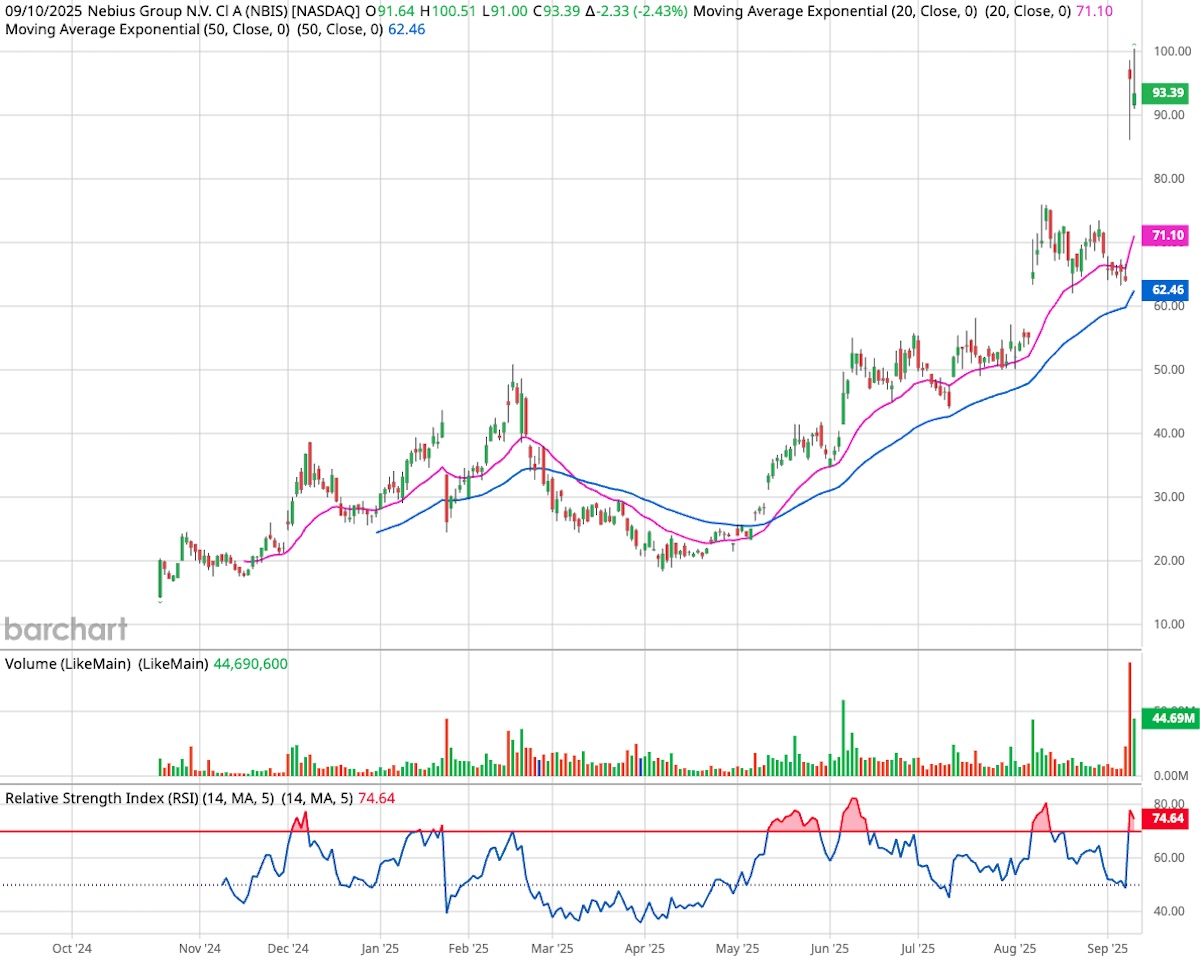Viewport: 1200px width, 963px height.
Task: Click the blue 62.46 EMA price flag
Action: (1166, 290)
